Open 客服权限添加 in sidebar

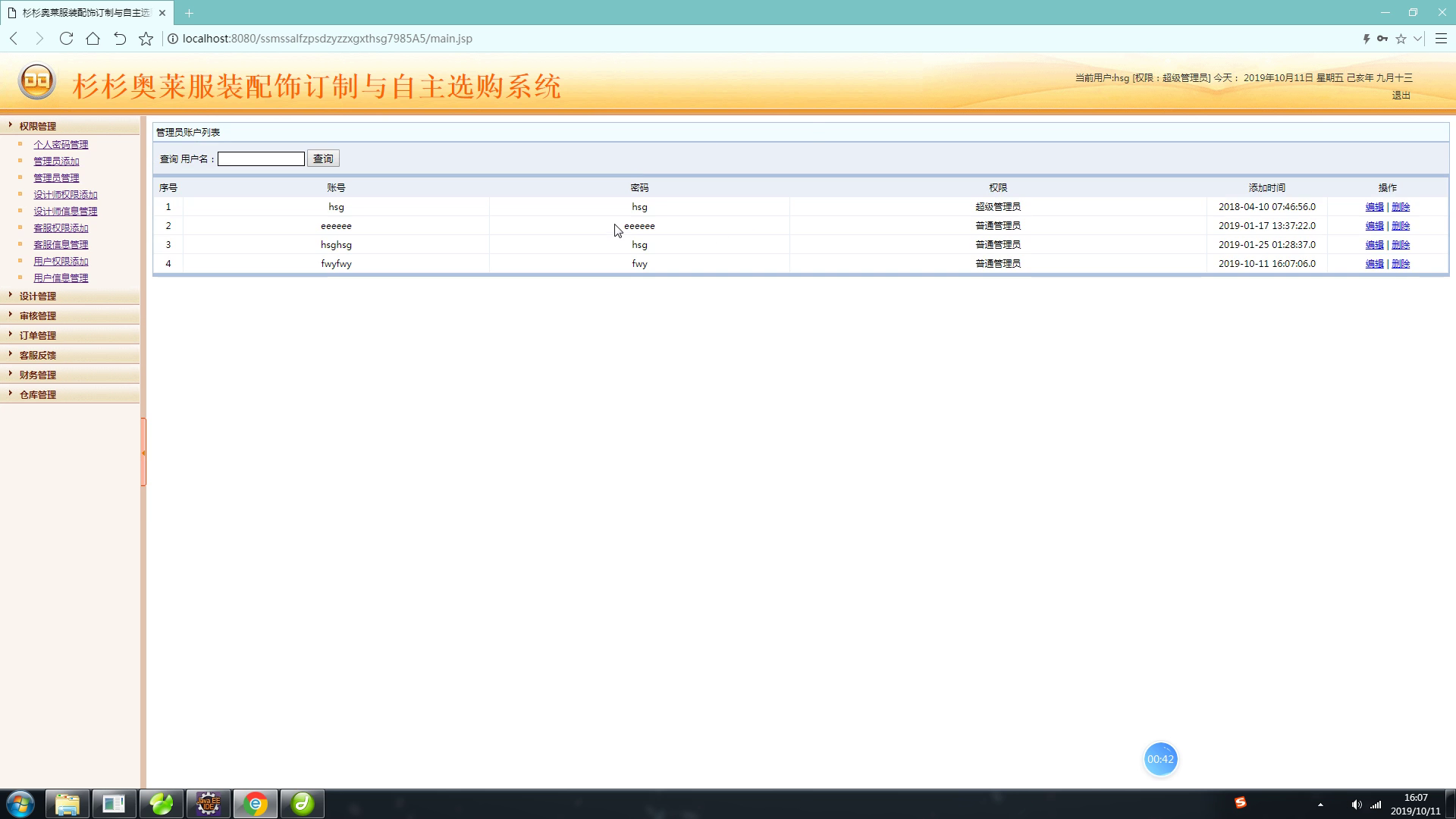(61, 227)
